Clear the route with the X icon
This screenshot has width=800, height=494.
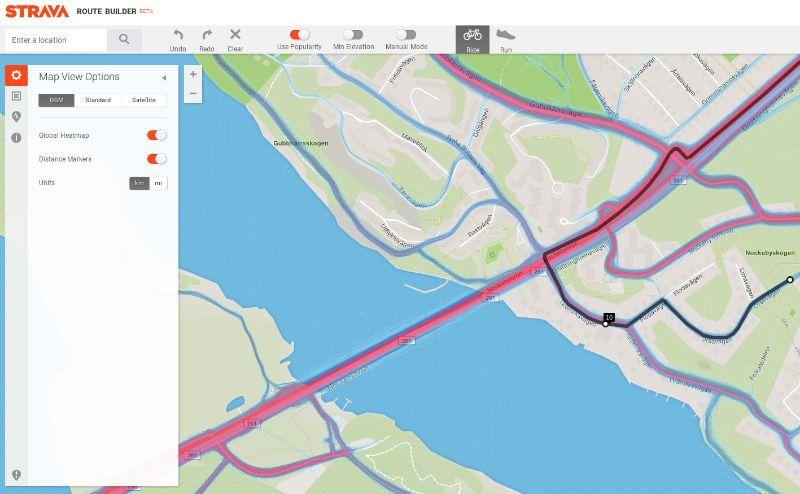[235, 35]
